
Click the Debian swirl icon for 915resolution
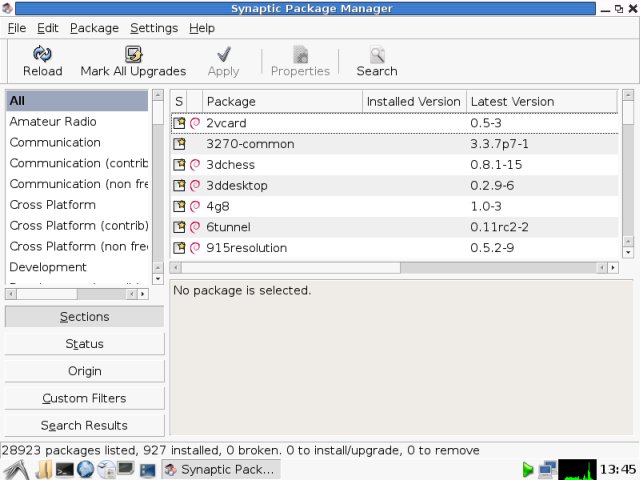point(195,248)
